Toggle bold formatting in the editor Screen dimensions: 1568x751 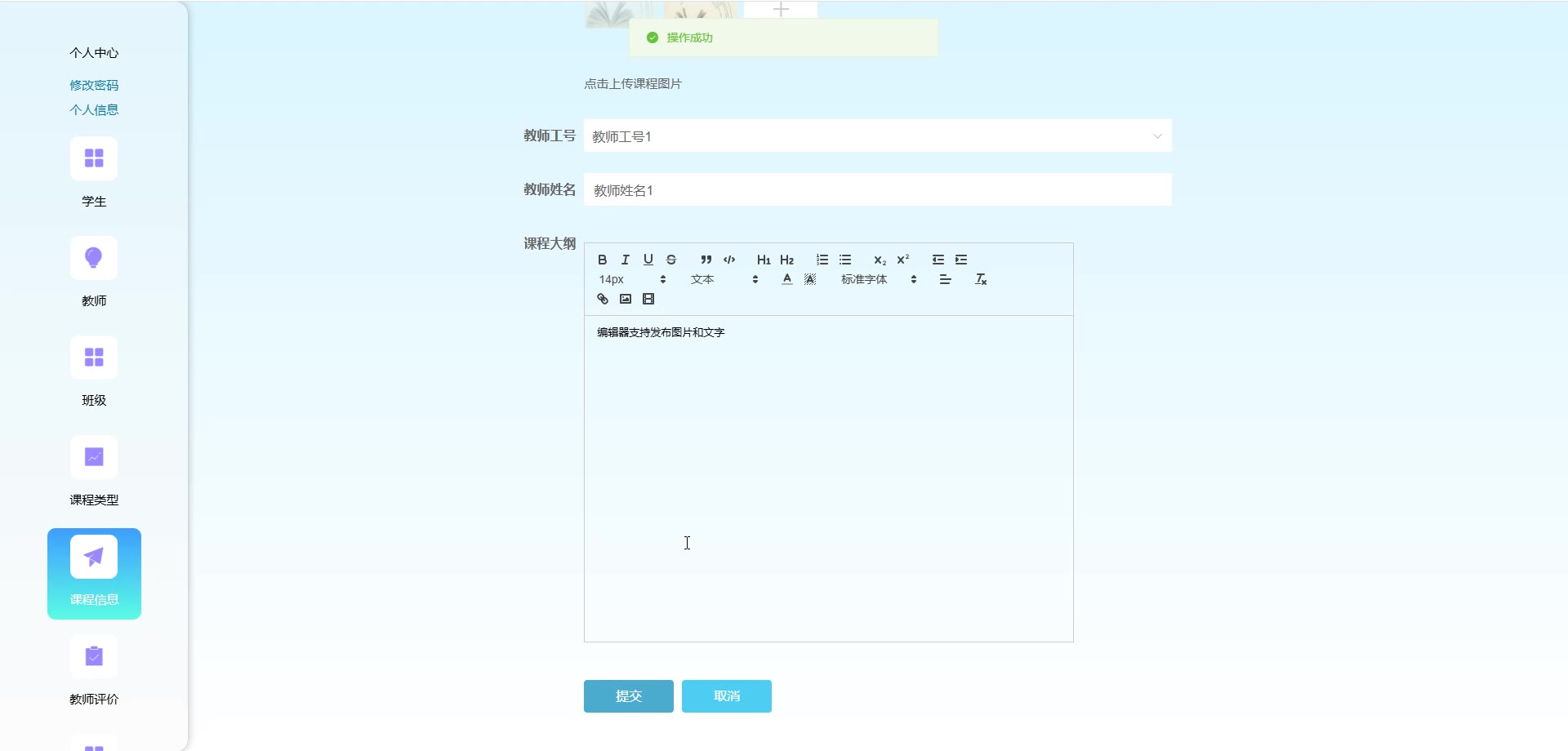(x=603, y=260)
